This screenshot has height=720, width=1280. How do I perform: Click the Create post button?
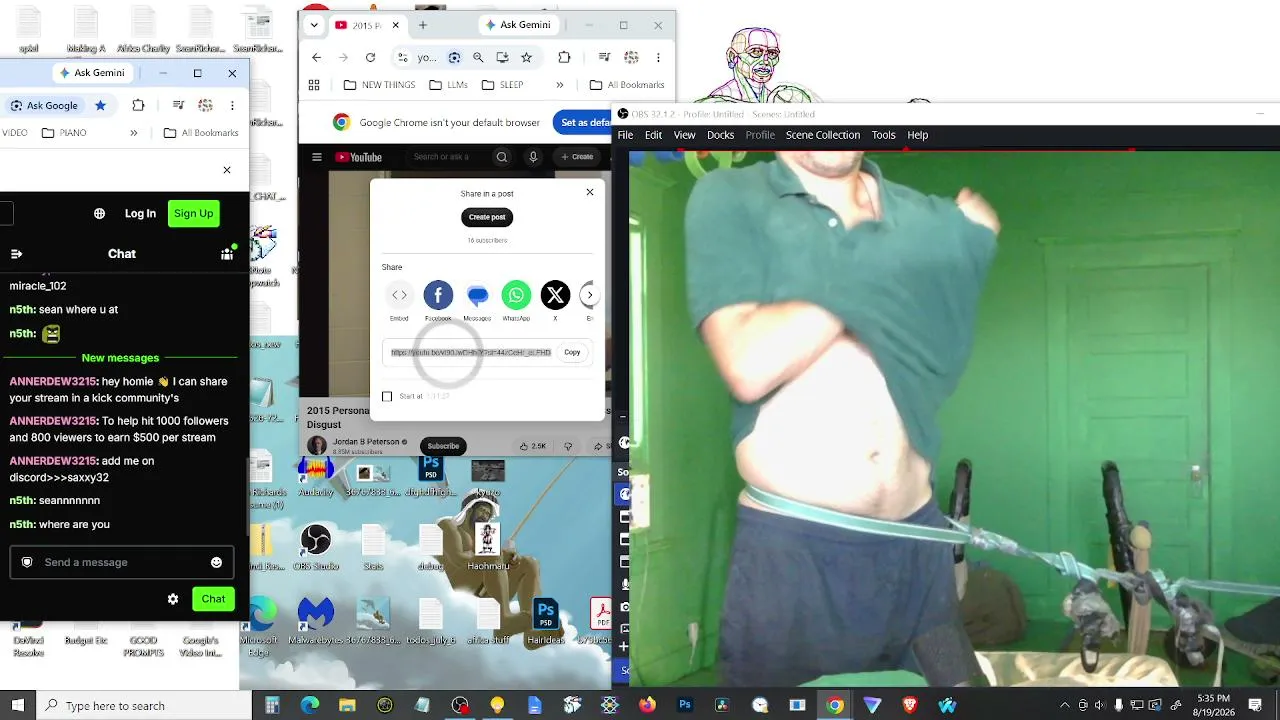pos(487,217)
